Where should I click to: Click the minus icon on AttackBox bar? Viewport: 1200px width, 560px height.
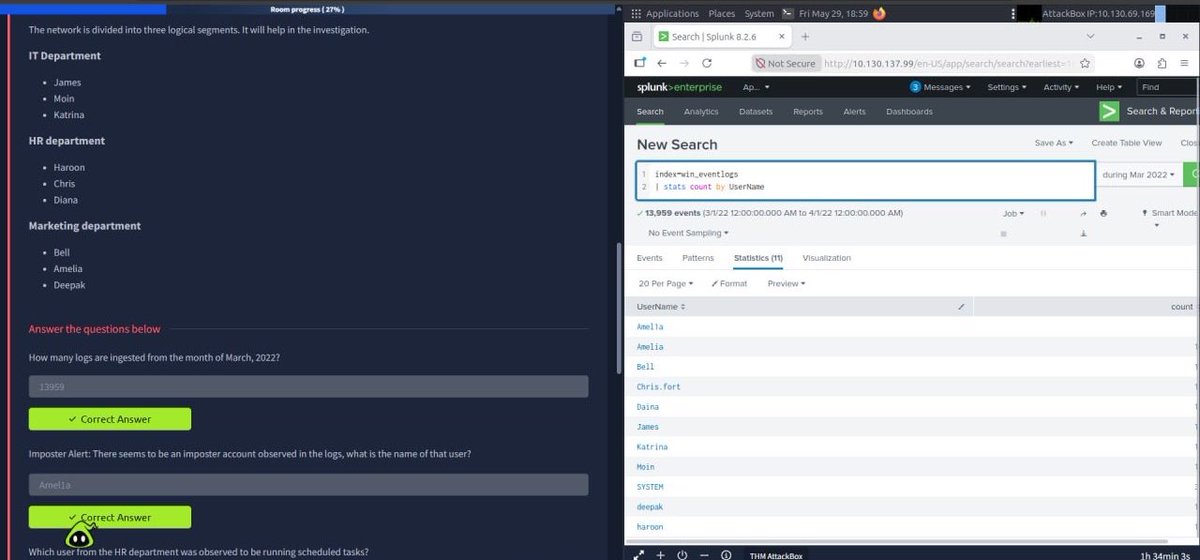(704, 554)
